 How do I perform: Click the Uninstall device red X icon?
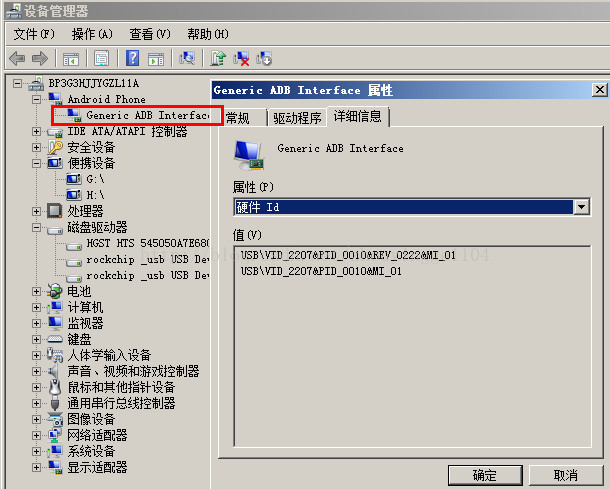click(x=241, y=58)
